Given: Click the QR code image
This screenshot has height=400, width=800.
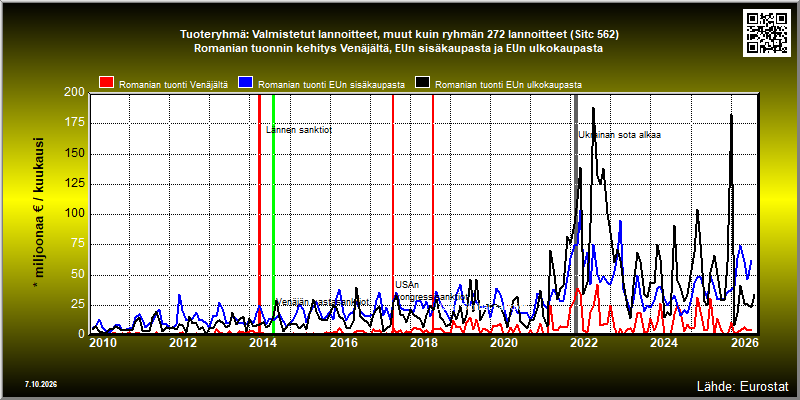Looking at the screenshot, I should click(x=767, y=32).
